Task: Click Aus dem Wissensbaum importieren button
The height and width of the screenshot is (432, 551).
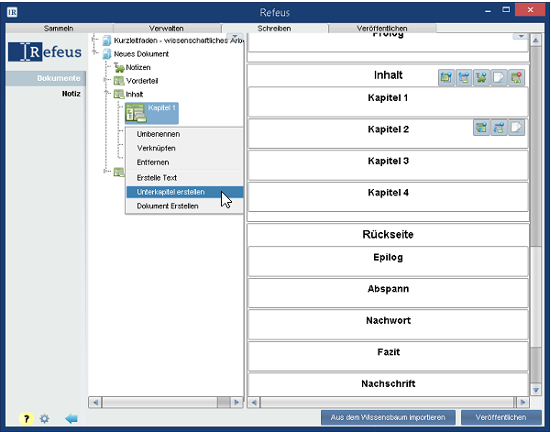Action: [x=388, y=417]
